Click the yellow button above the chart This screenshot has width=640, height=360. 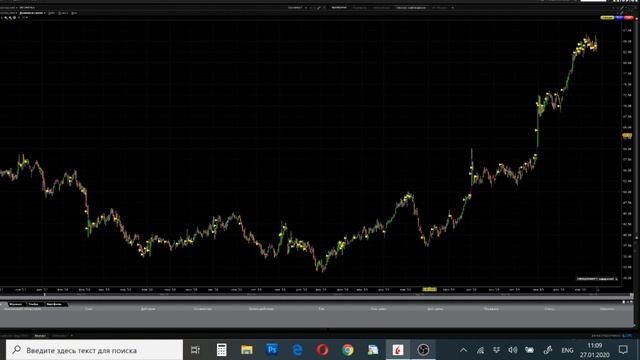pos(607,18)
